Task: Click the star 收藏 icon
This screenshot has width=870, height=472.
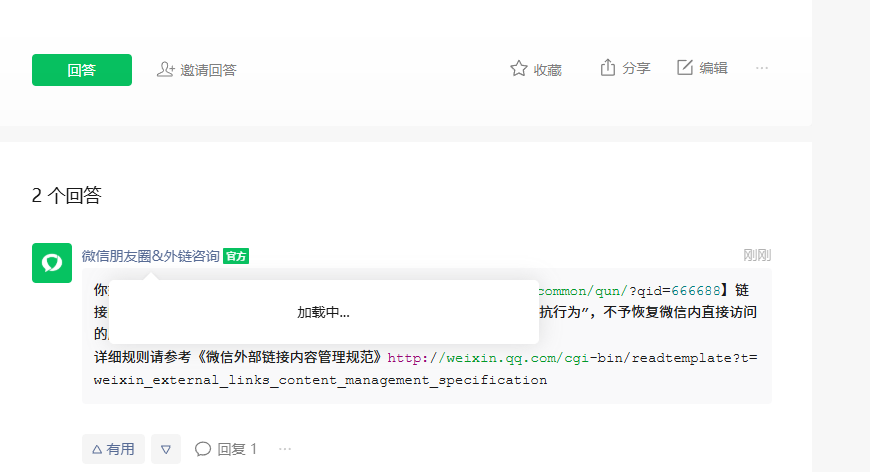Action: tap(519, 69)
